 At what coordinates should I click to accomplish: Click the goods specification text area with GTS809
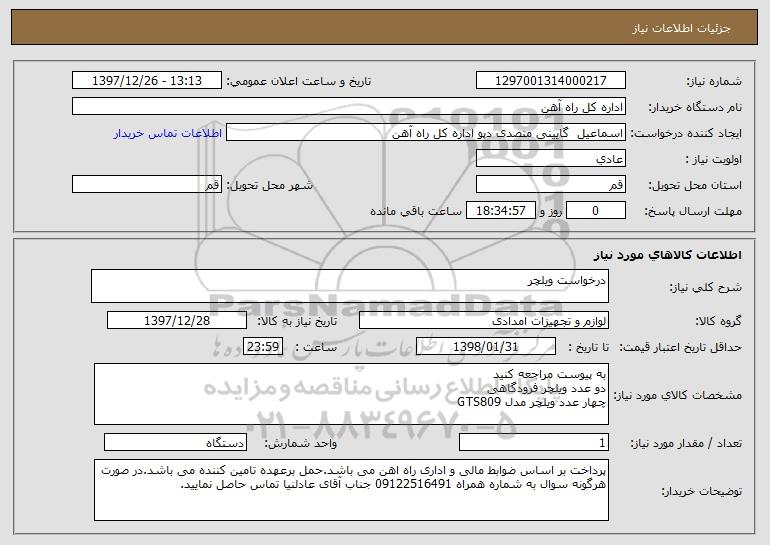click(351, 394)
